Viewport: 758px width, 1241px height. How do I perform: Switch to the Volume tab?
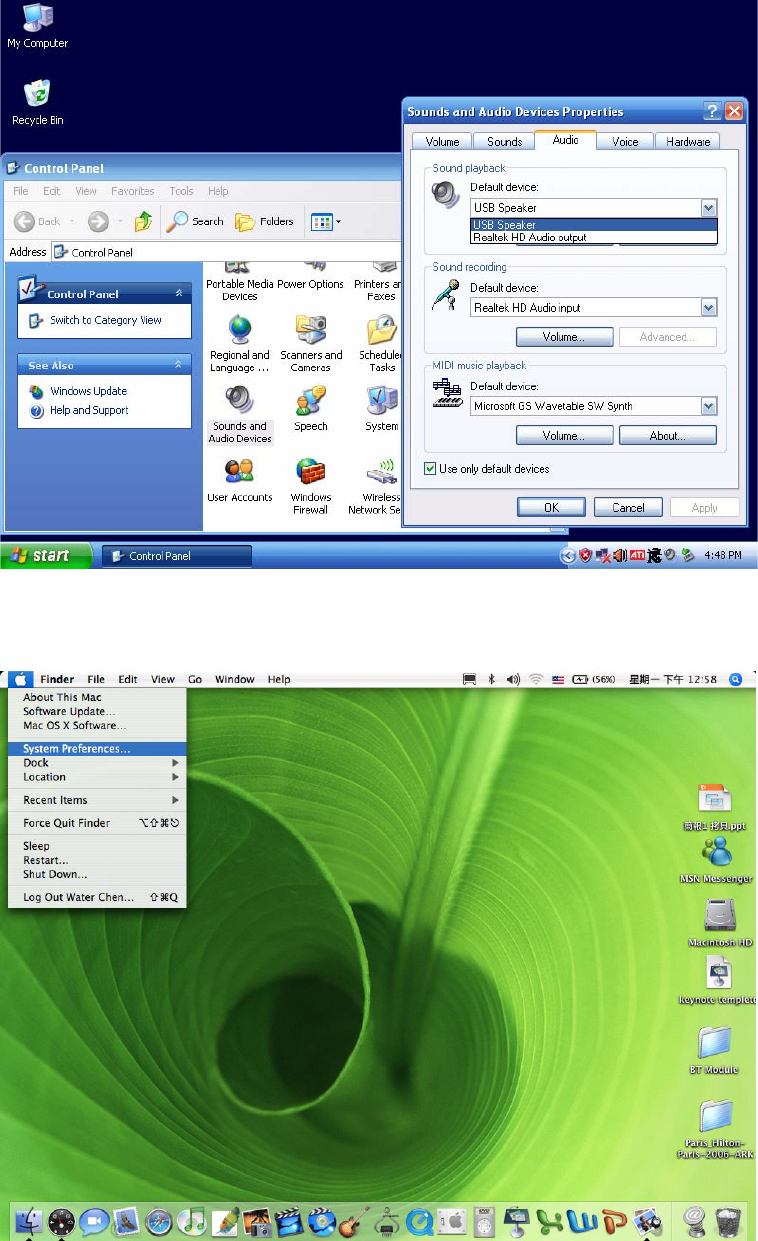pyautogui.click(x=442, y=142)
